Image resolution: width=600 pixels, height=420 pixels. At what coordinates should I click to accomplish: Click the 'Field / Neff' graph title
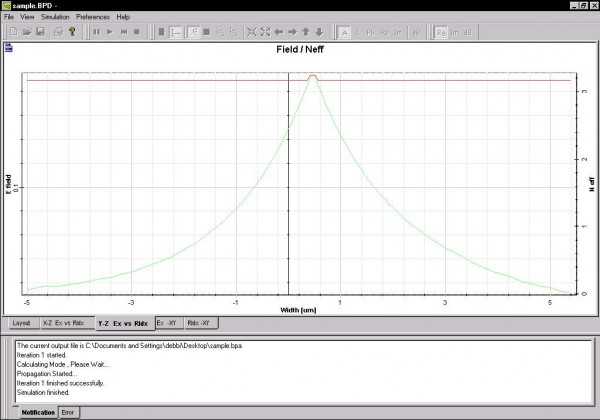point(300,49)
